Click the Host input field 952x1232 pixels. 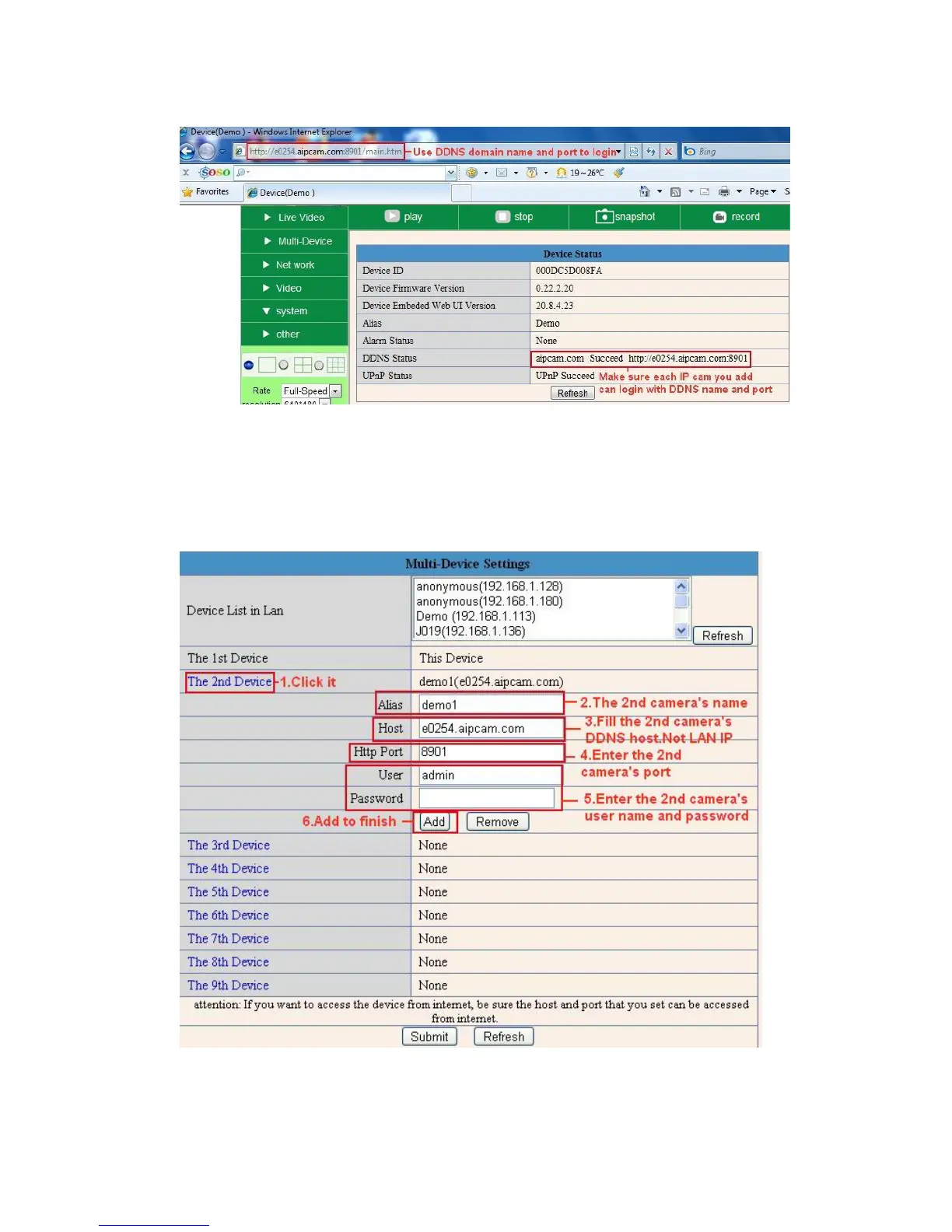490,728
